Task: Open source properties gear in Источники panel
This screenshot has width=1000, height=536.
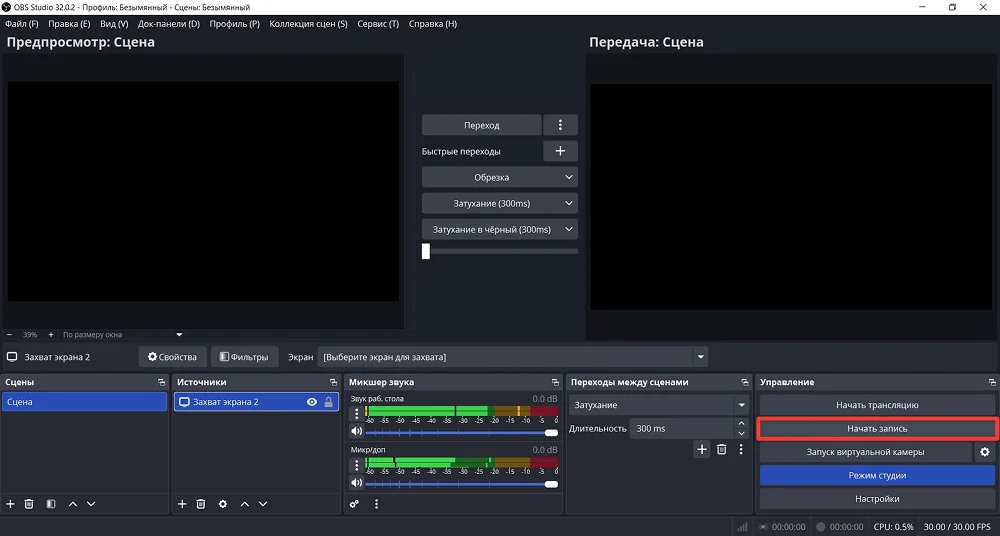Action: [222, 504]
